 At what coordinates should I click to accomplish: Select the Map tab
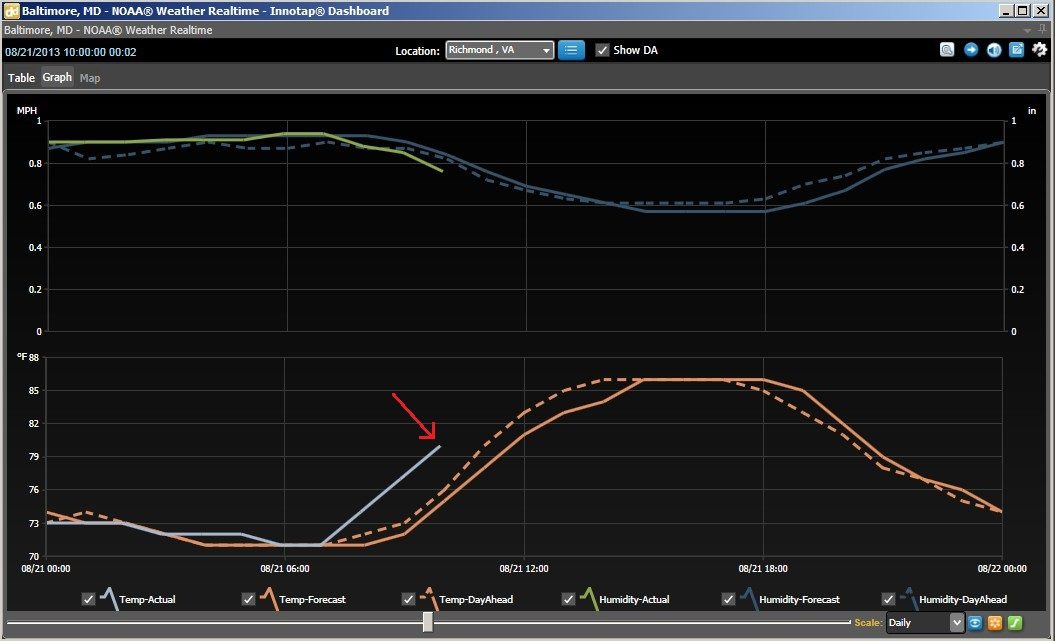tap(90, 78)
